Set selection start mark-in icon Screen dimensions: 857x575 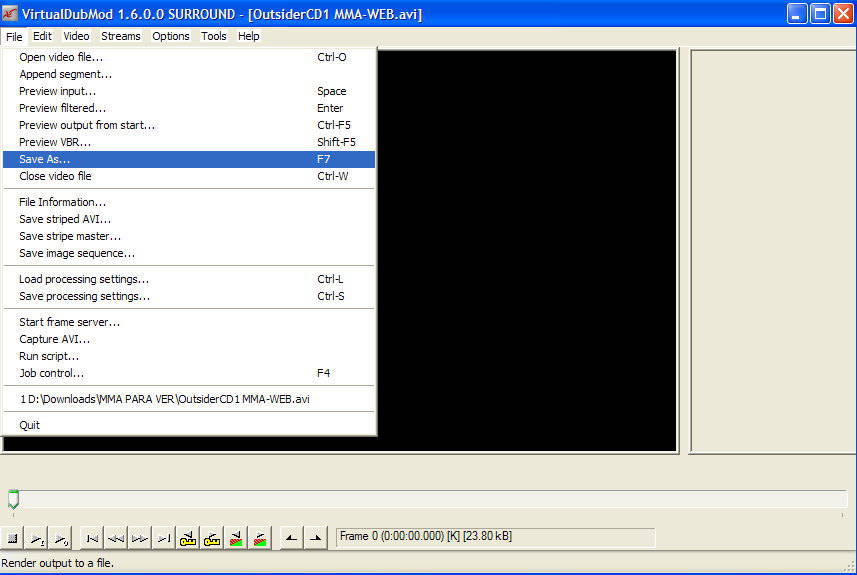pos(291,538)
